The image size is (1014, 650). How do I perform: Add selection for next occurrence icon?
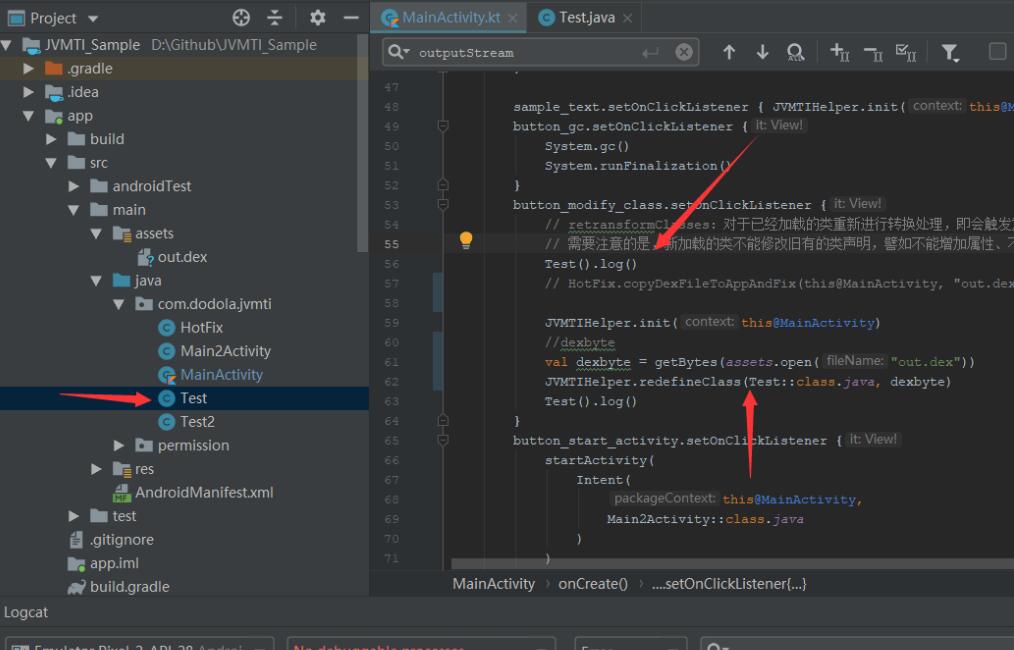point(839,52)
